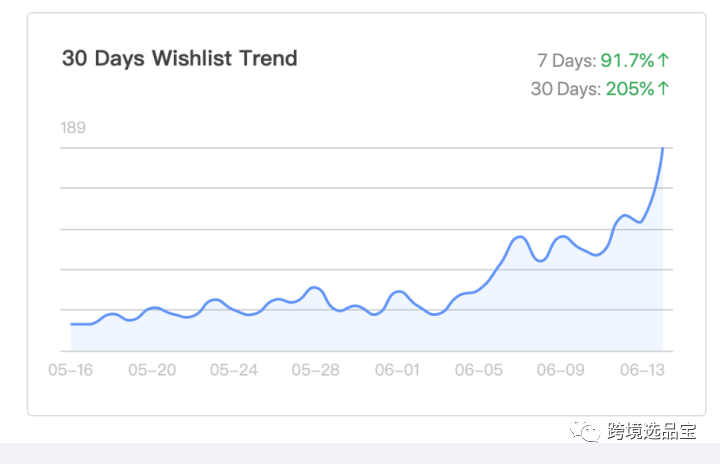Screen dimensions: 720x464
Task: Click the 06-05 date axis label
Action: pos(479,370)
